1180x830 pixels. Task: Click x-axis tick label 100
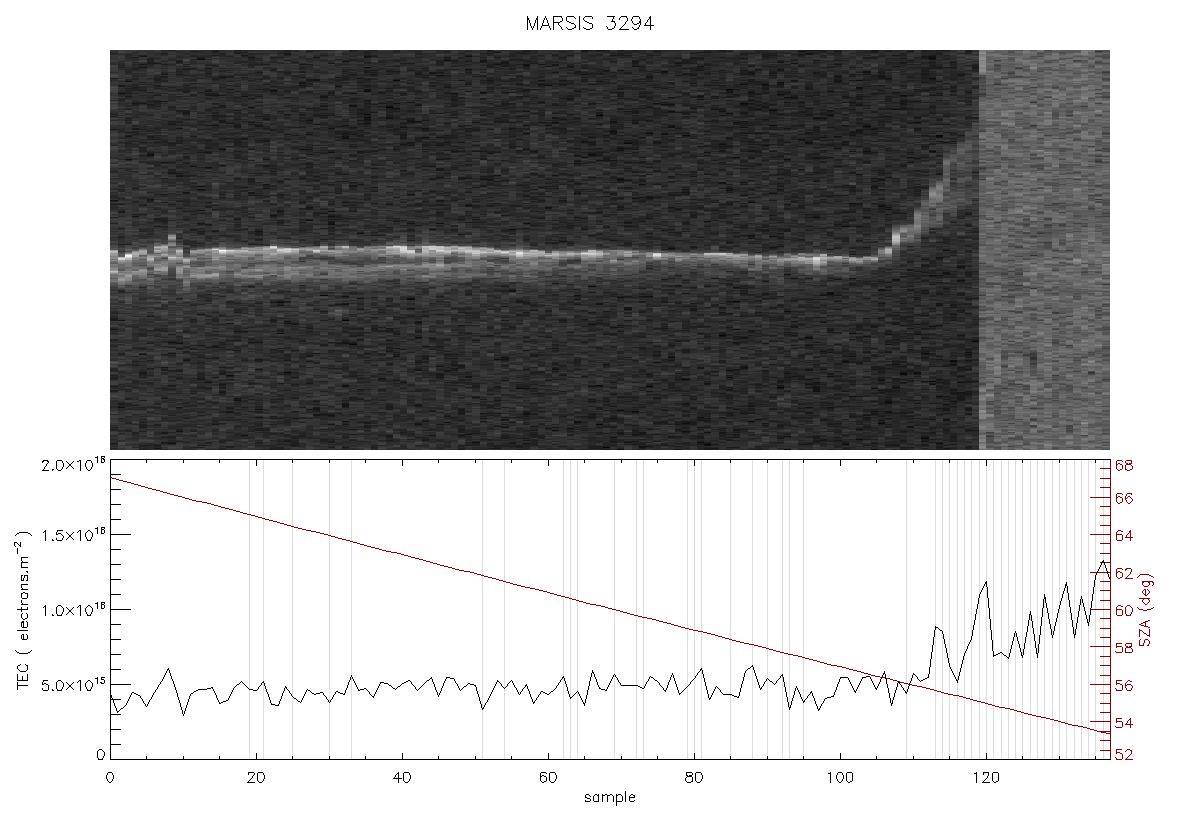[x=840, y=777]
